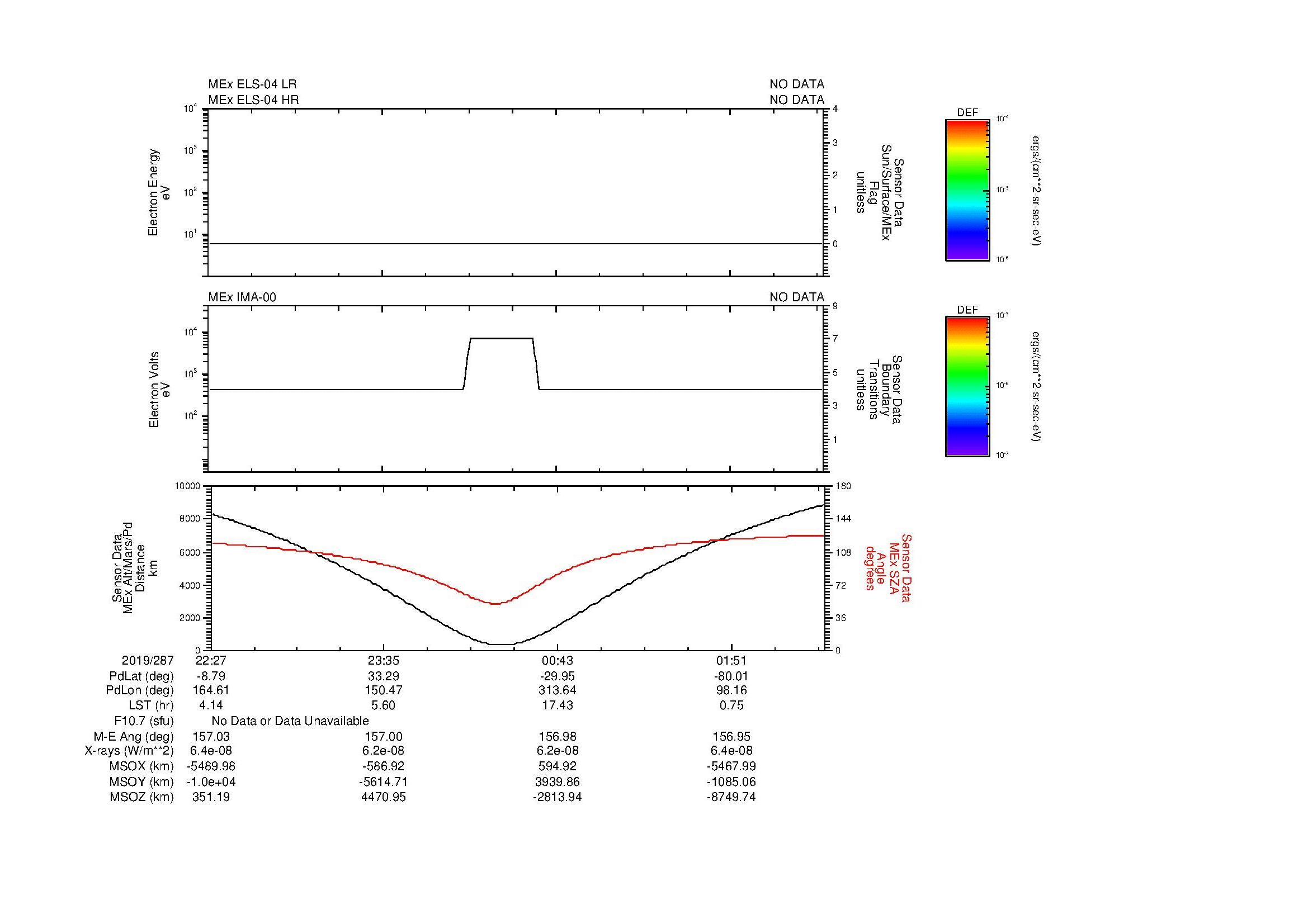Click the LST value 5.60

tap(384, 705)
